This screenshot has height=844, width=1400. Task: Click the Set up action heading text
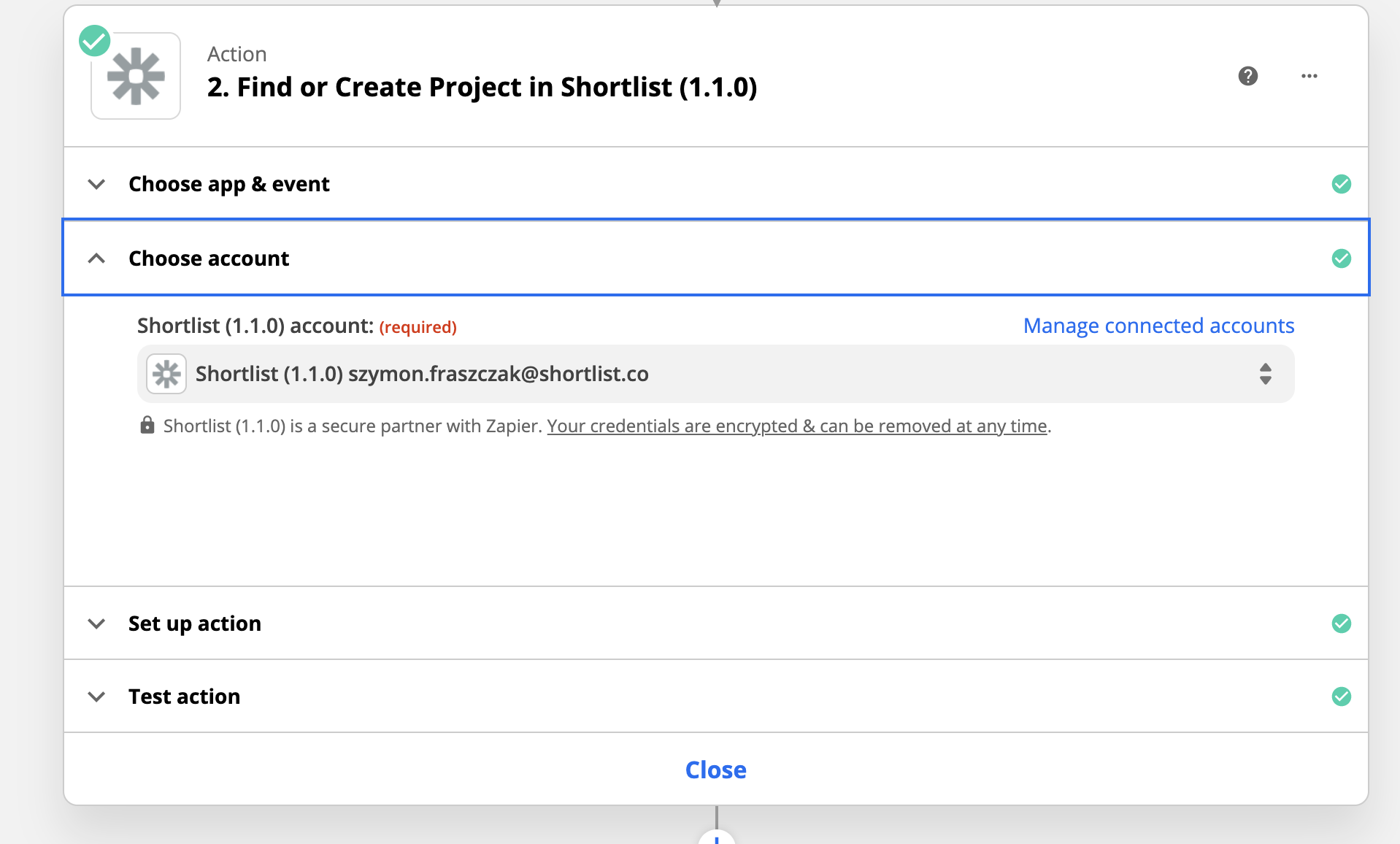(195, 624)
